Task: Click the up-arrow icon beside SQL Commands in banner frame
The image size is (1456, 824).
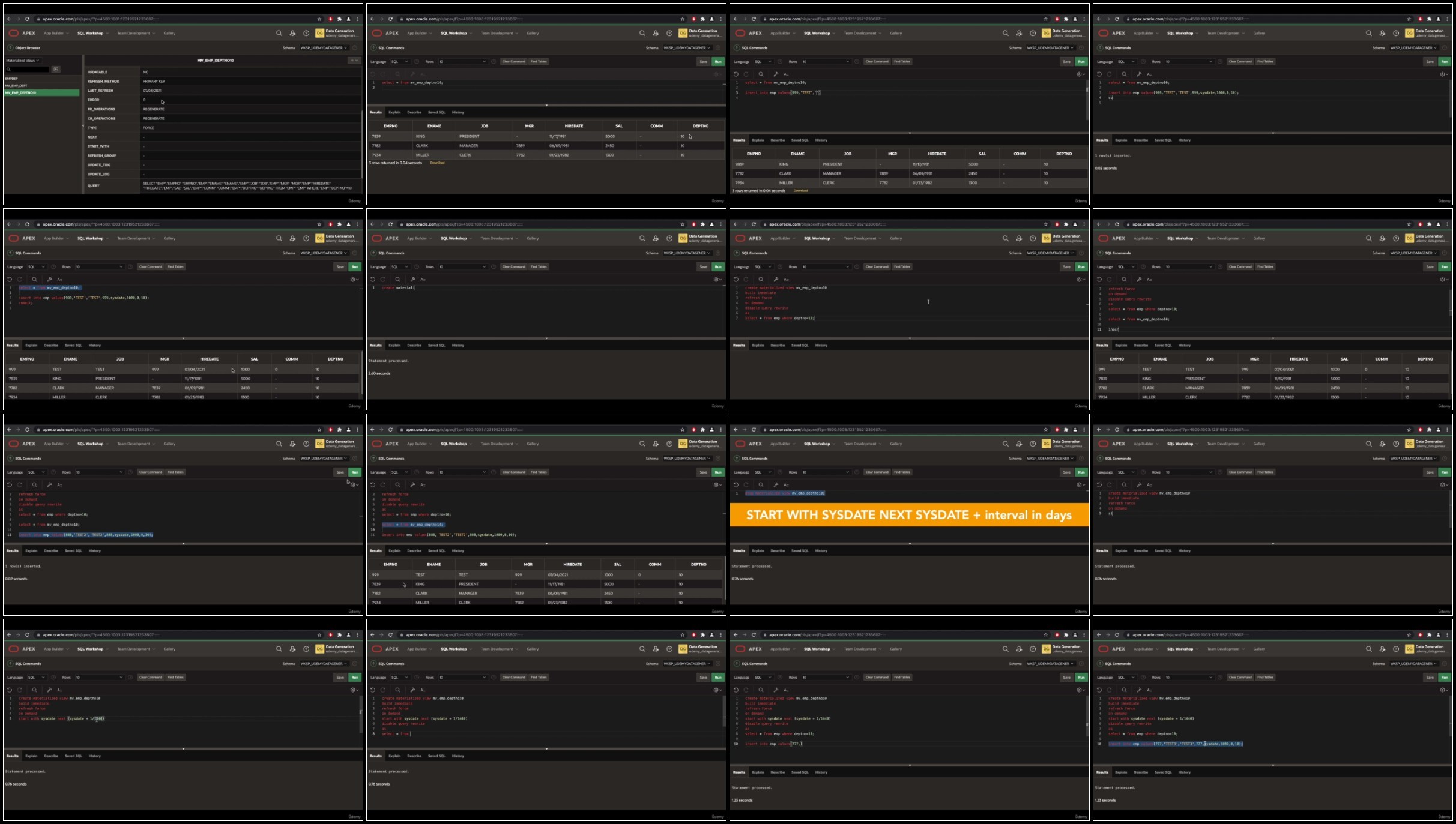Action: pyautogui.click(x=737, y=458)
